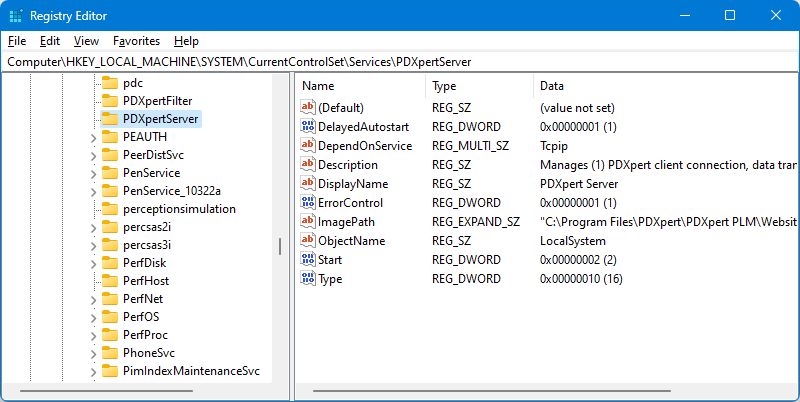Select the PhoneSvc tree key label

[149, 353]
